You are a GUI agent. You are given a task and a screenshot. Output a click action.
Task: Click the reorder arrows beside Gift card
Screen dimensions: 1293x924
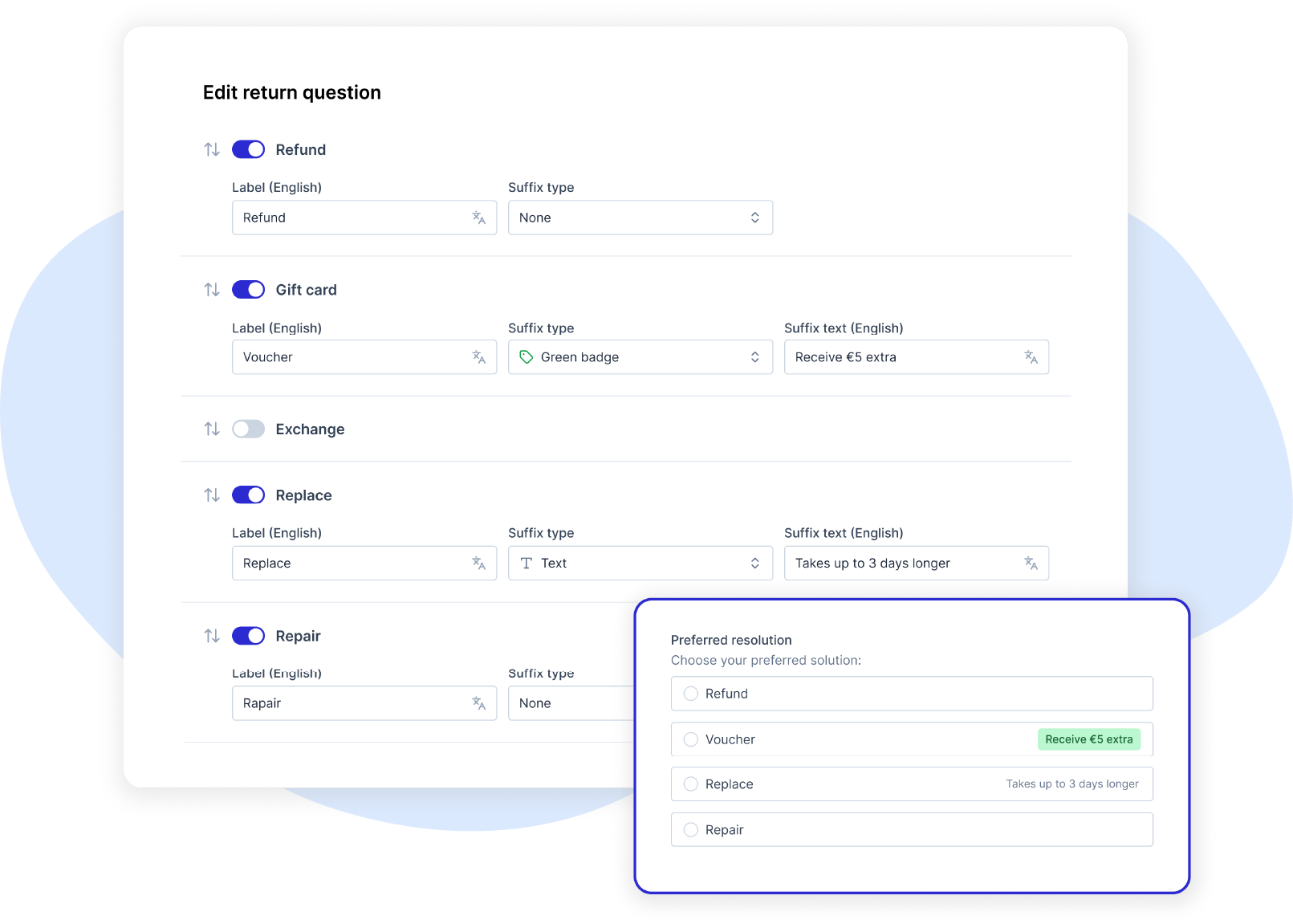tap(212, 289)
